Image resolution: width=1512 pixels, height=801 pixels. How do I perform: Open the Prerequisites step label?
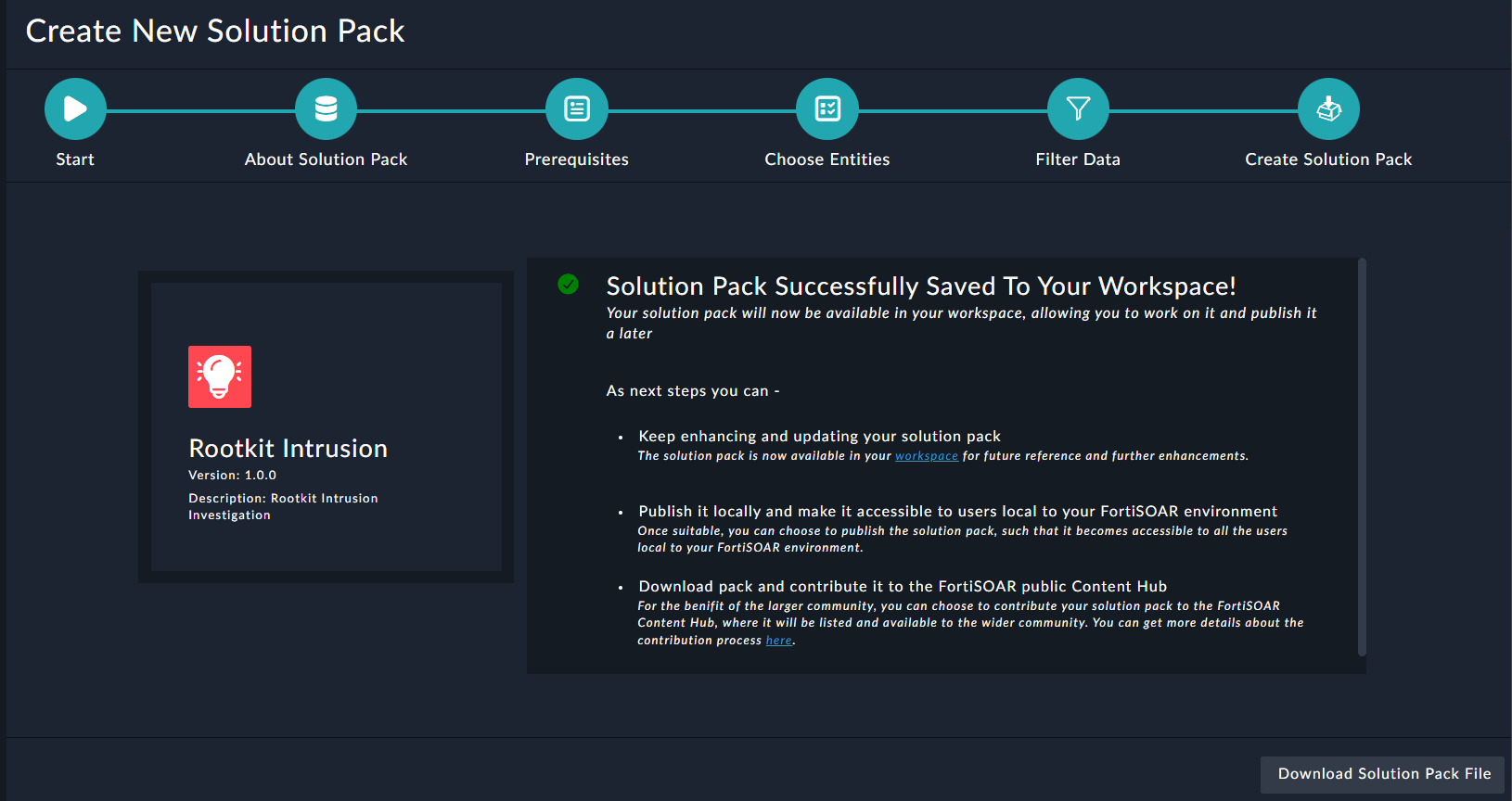[576, 159]
